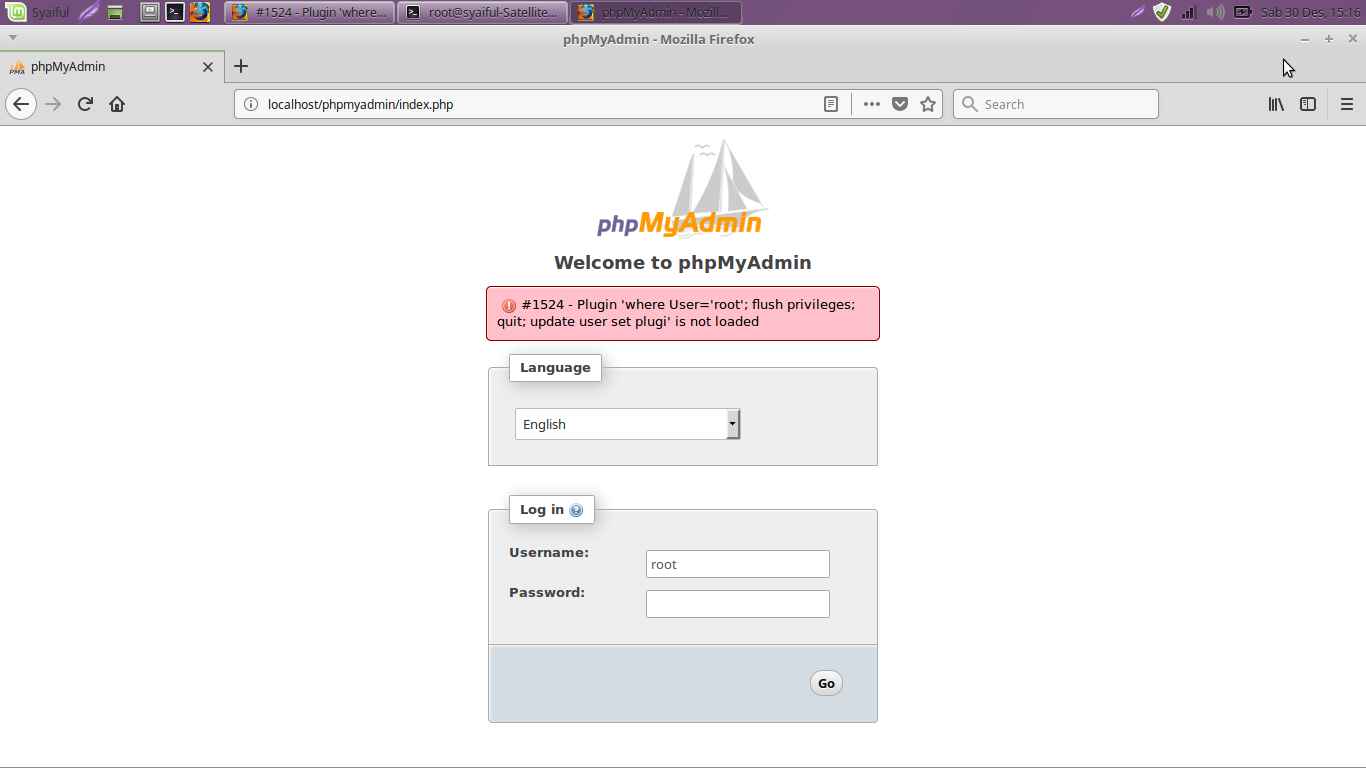Screen dimensions: 1366x768
Task: Open the clock showing Sab 30 Des
Action: (1310, 12)
